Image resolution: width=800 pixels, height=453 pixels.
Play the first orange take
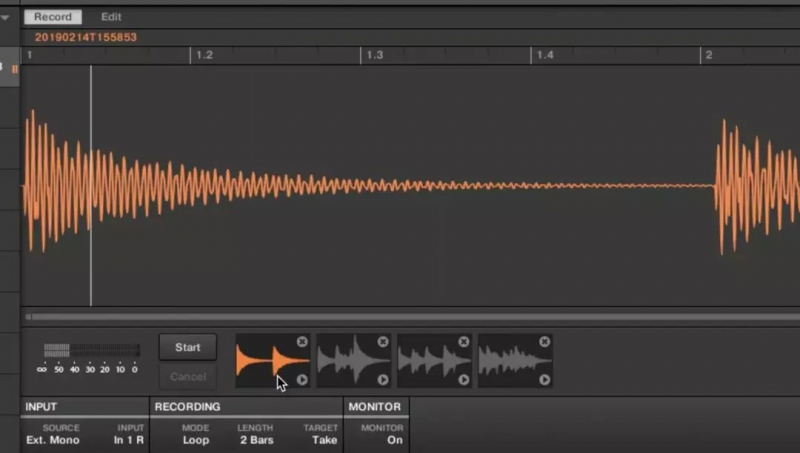point(302,380)
